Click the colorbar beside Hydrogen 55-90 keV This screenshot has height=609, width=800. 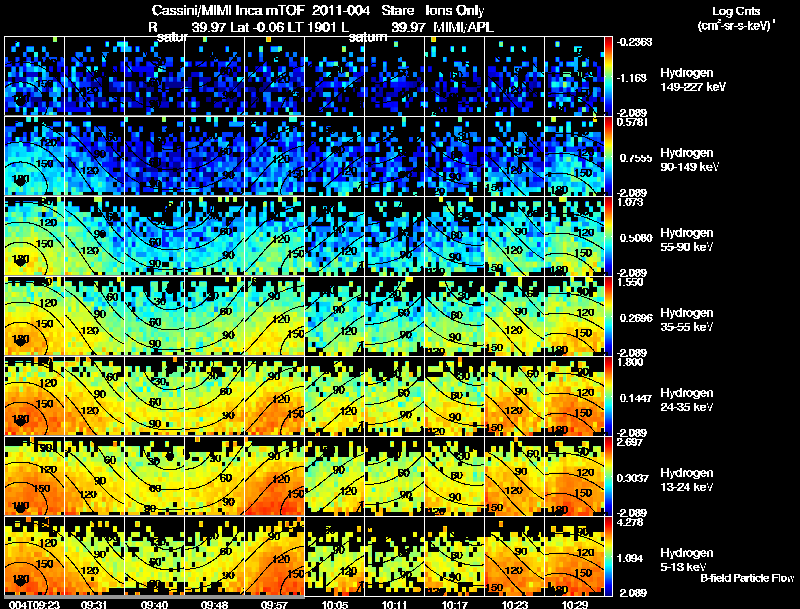click(x=608, y=236)
